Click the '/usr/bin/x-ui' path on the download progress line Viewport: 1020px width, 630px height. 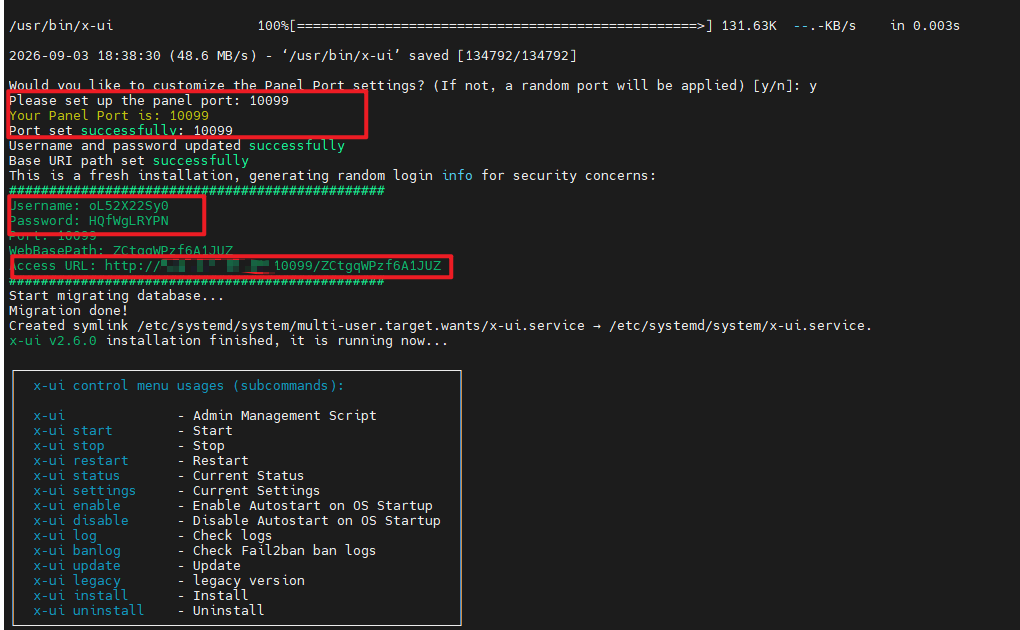[61, 26]
